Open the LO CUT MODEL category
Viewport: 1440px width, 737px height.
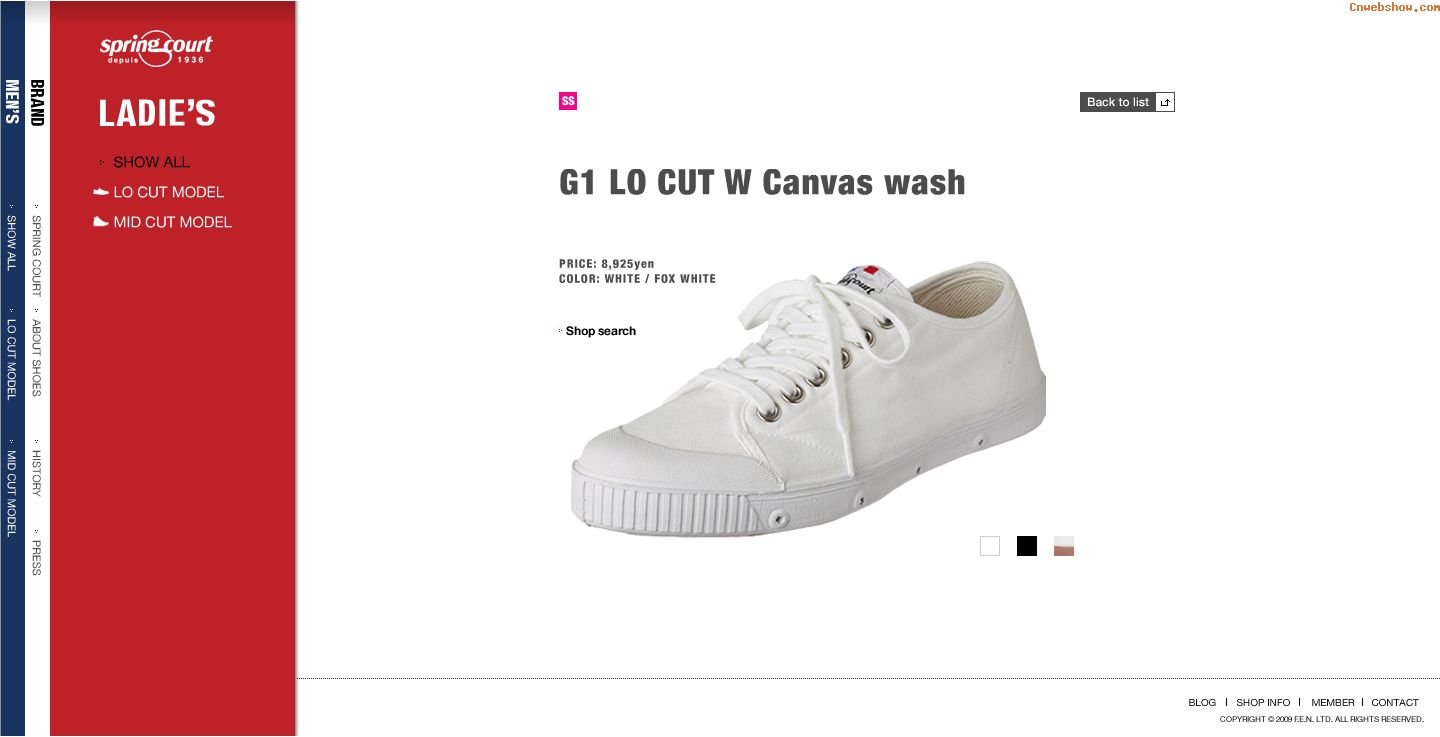[x=168, y=192]
